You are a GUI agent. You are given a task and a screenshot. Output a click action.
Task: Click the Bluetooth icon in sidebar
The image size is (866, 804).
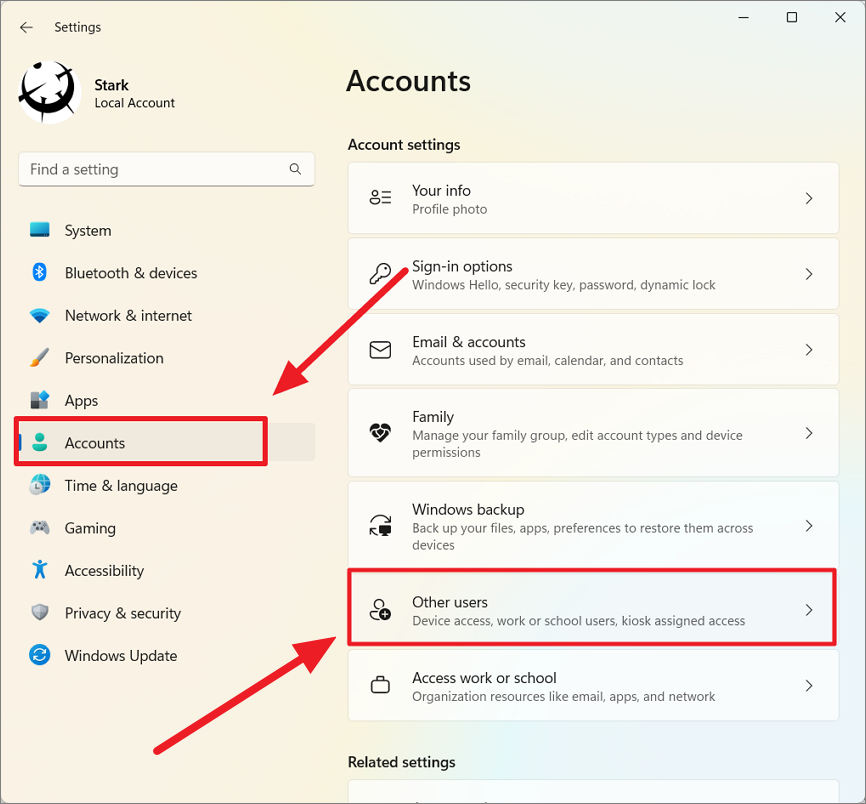40,272
